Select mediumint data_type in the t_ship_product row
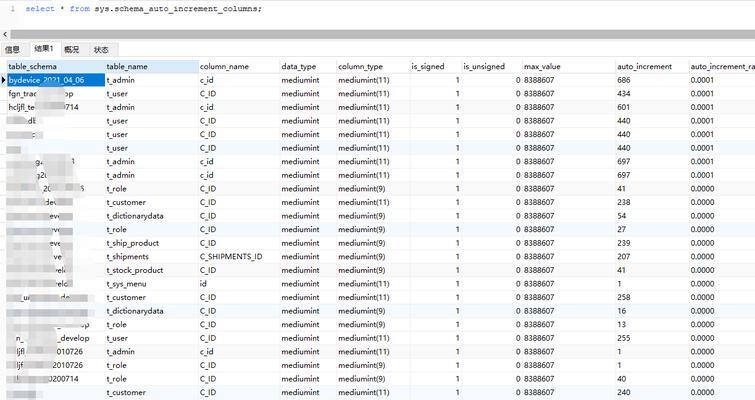This screenshot has width=755, height=400. pos(300,243)
